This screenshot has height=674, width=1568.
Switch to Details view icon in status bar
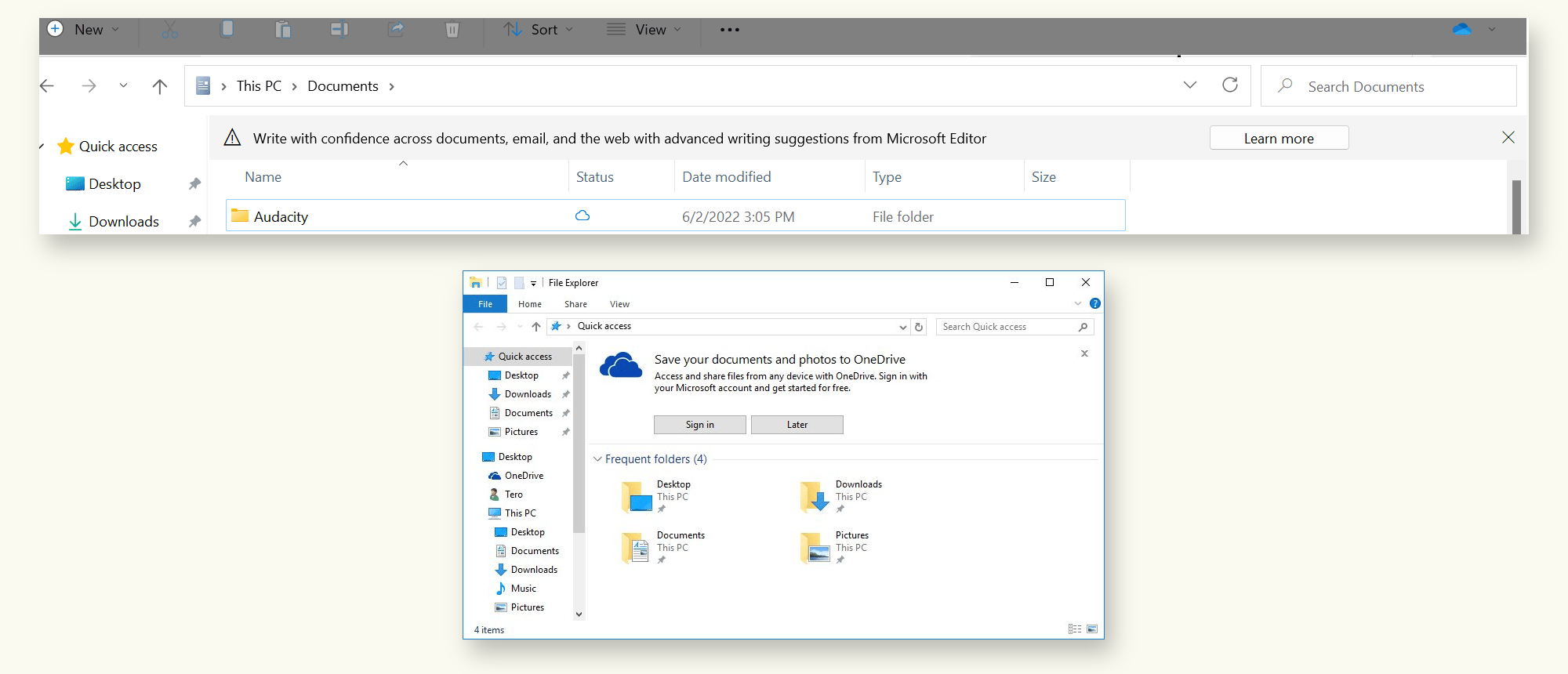coord(1075,629)
